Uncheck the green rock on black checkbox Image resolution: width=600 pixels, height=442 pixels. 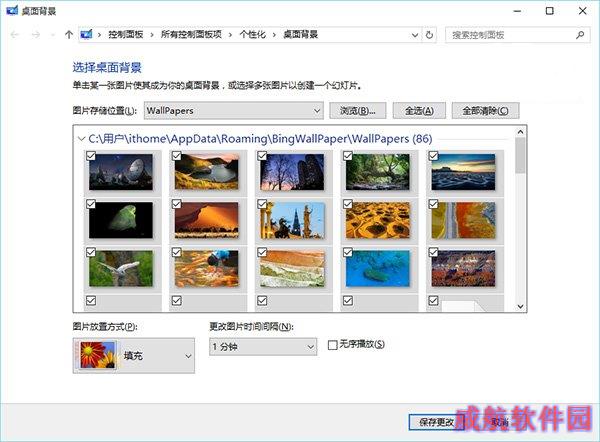[x=91, y=204]
